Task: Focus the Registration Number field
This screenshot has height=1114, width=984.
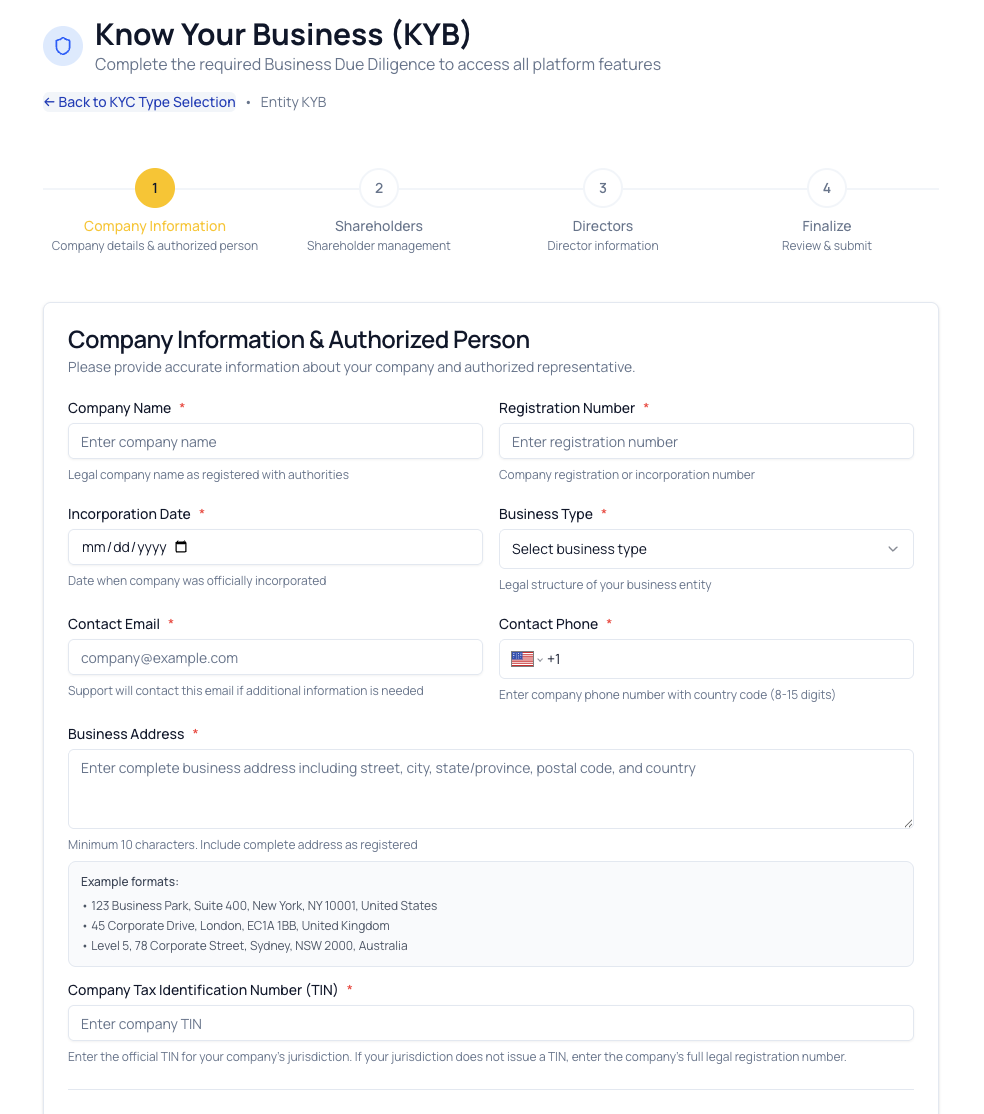Action: (x=706, y=441)
